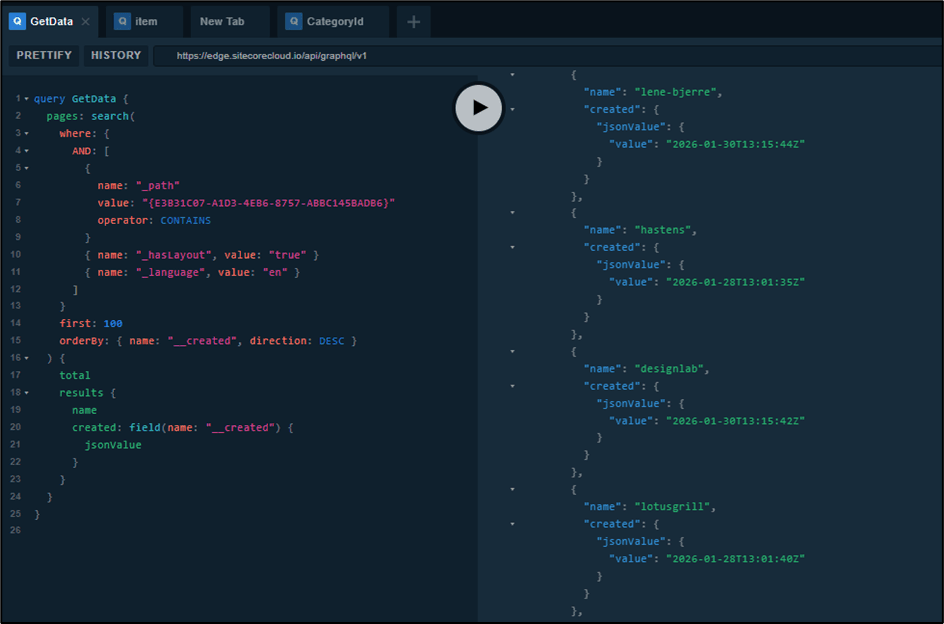
Task: Collapse the lene-bjerre created object in results
Action: pos(512,109)
